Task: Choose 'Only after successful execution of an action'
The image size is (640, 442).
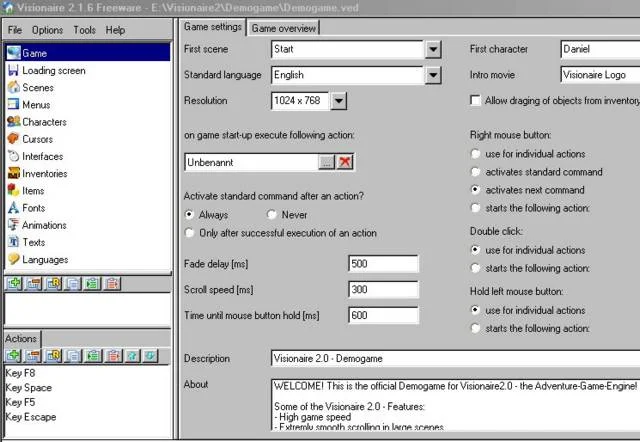Action: click(189, 233)
